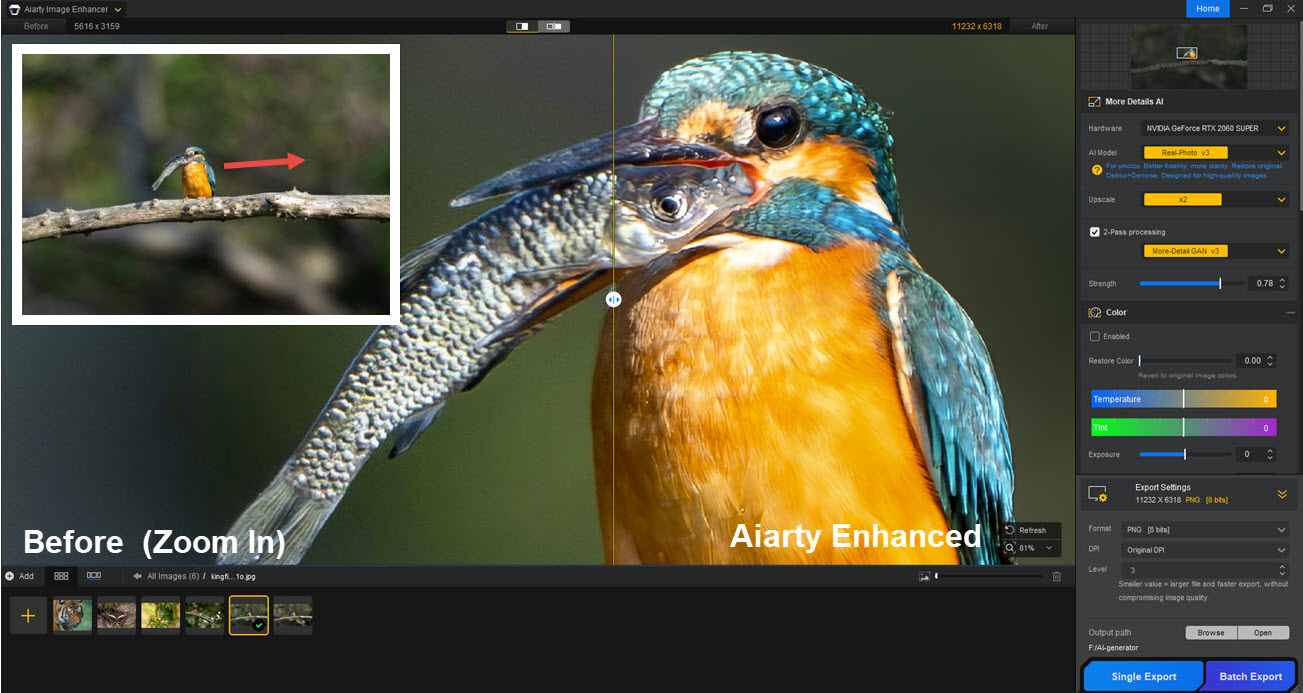Image resolution: width=1303 pixels, height=693 pixels.
Task: Click the Tint gradient slider
Action: click(x=1183, y=427)
